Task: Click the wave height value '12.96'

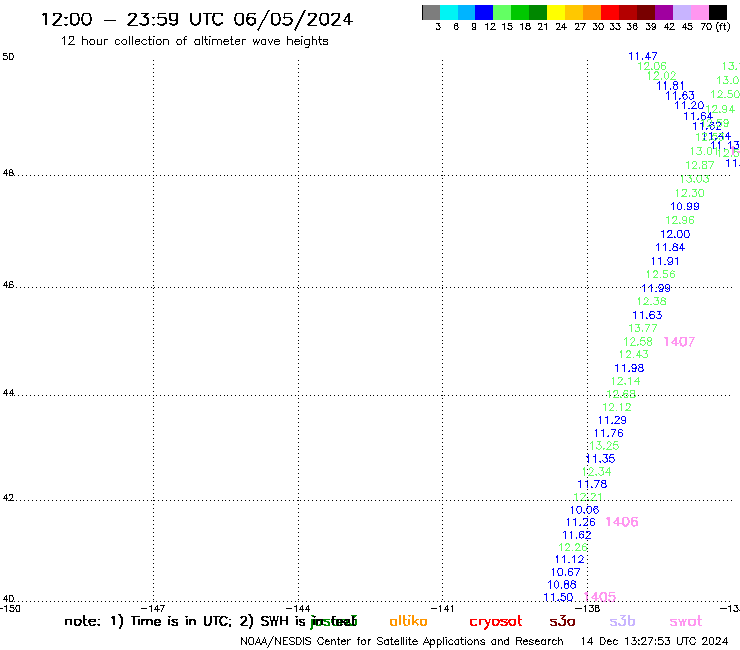Action: (x=680, y=220)
